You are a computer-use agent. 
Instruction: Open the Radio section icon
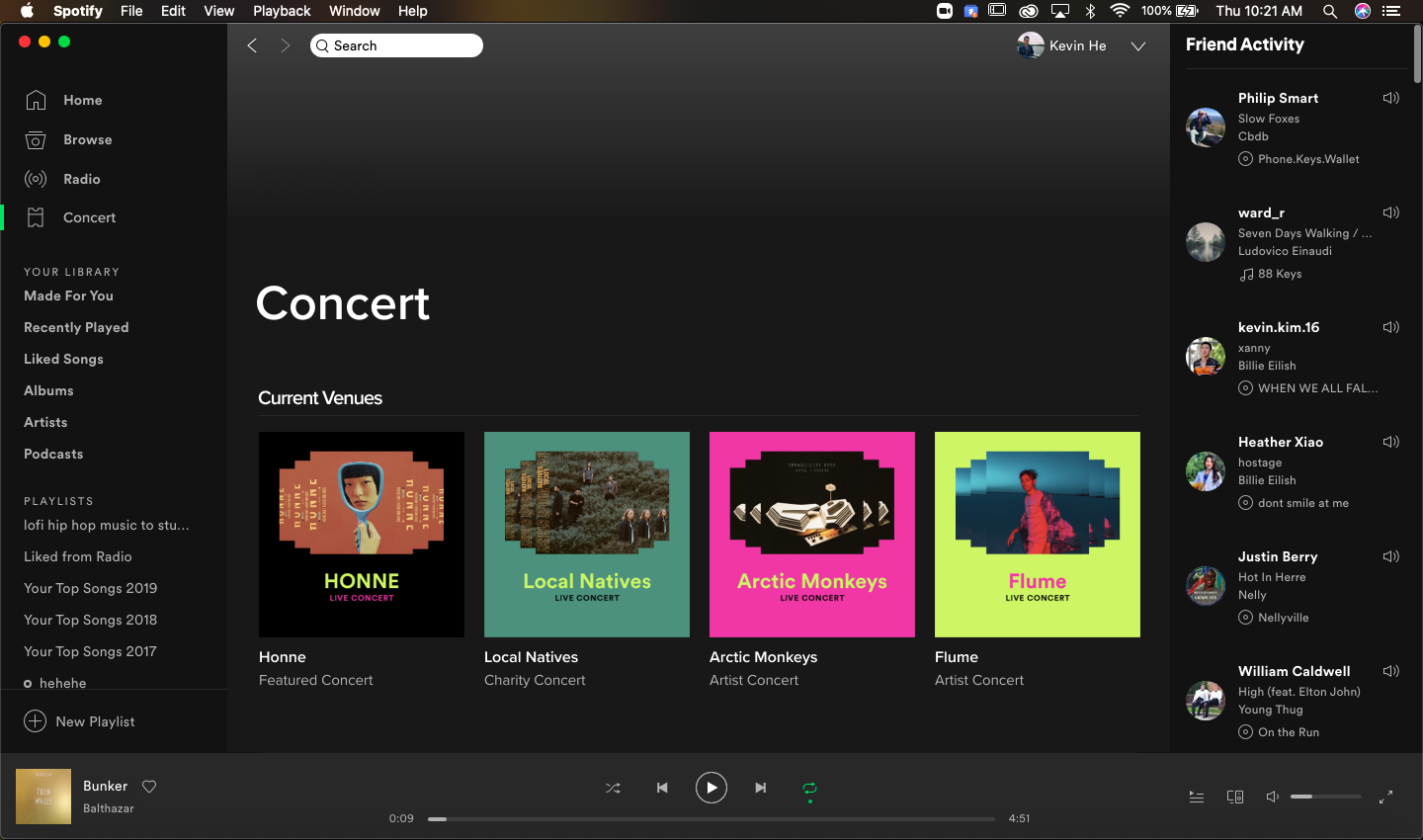click(x=36, y=179)
